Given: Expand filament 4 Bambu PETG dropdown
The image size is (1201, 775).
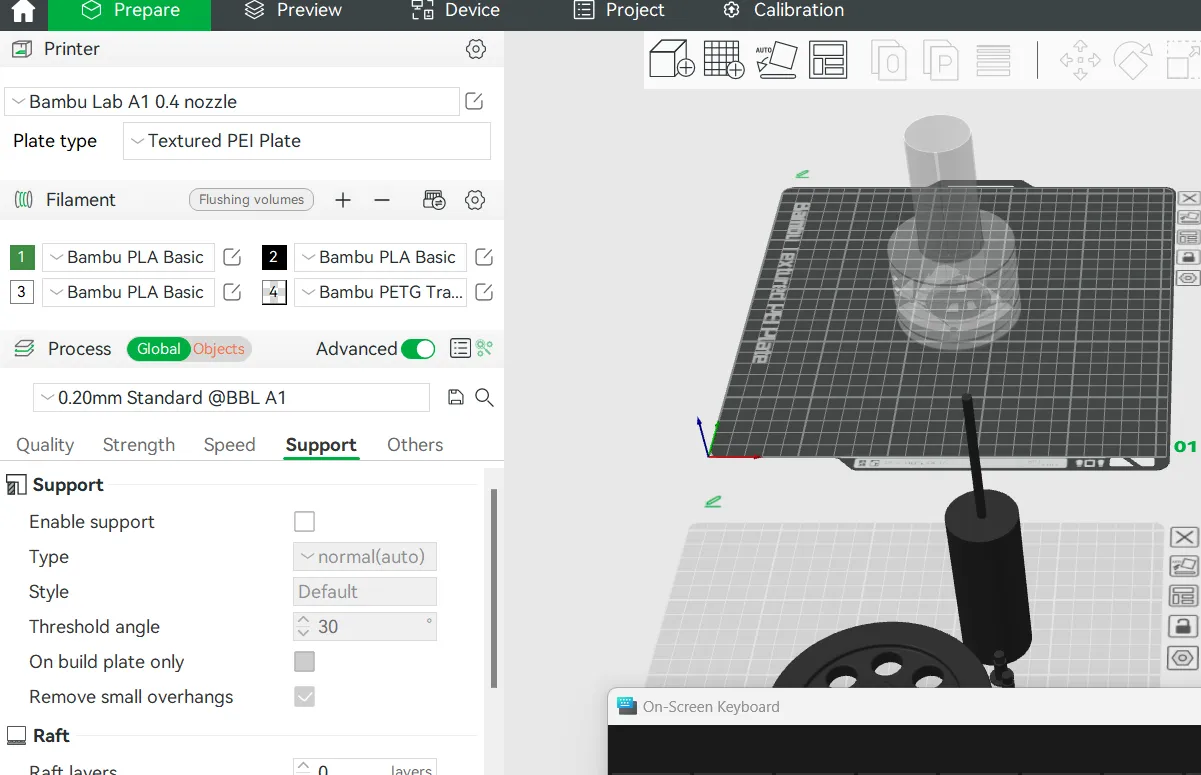Looking at the screenshot, I should point(381,292).
